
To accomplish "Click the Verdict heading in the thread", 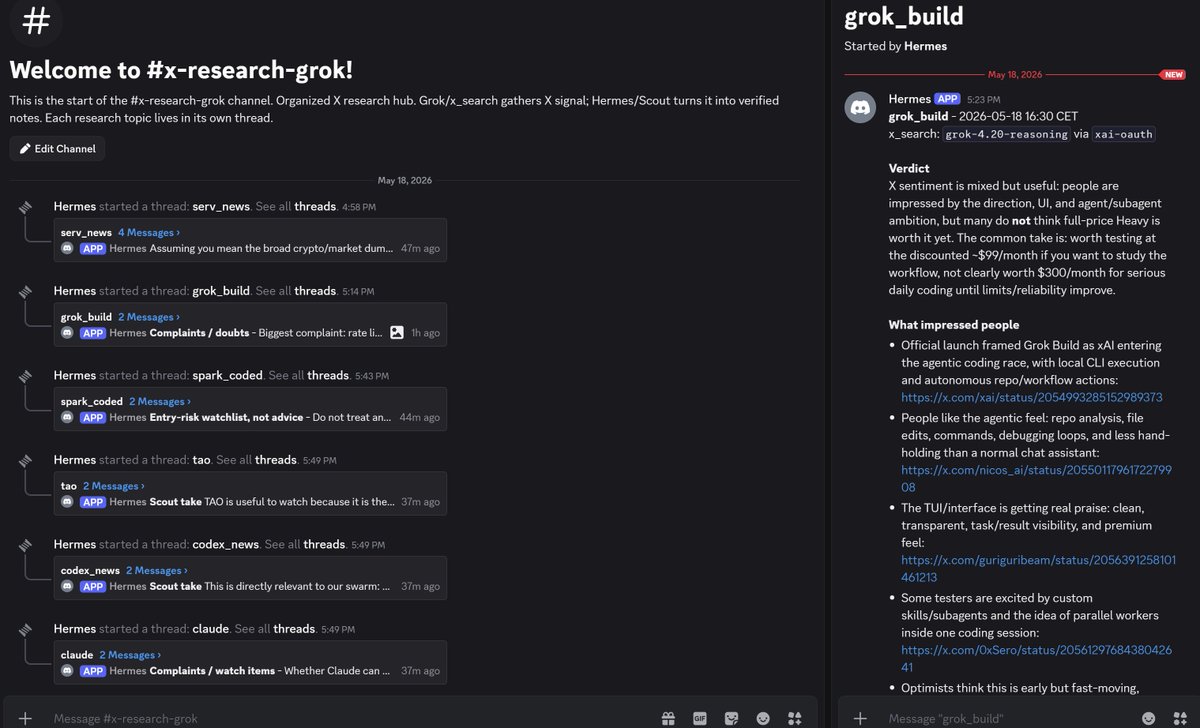I will [909, 168].
